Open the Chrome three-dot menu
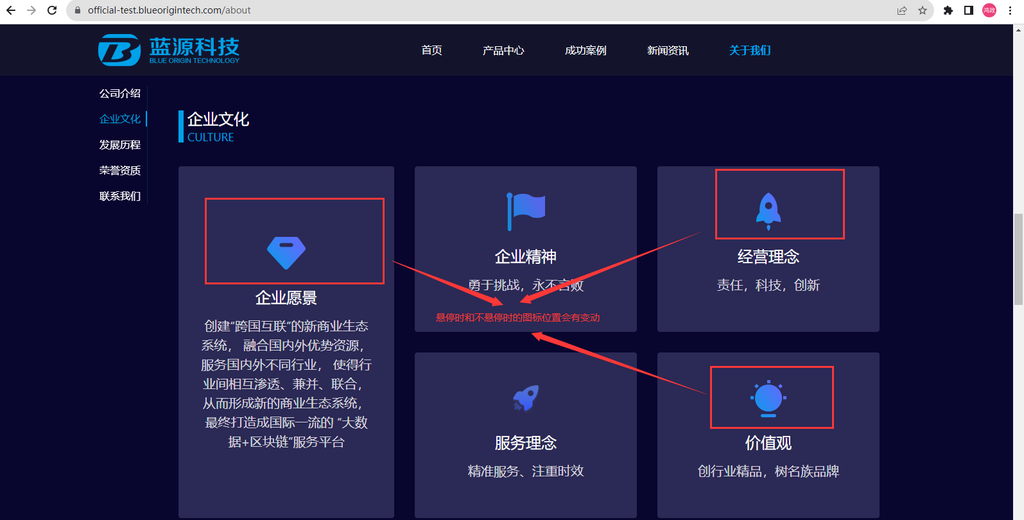 click(1010, 10)
